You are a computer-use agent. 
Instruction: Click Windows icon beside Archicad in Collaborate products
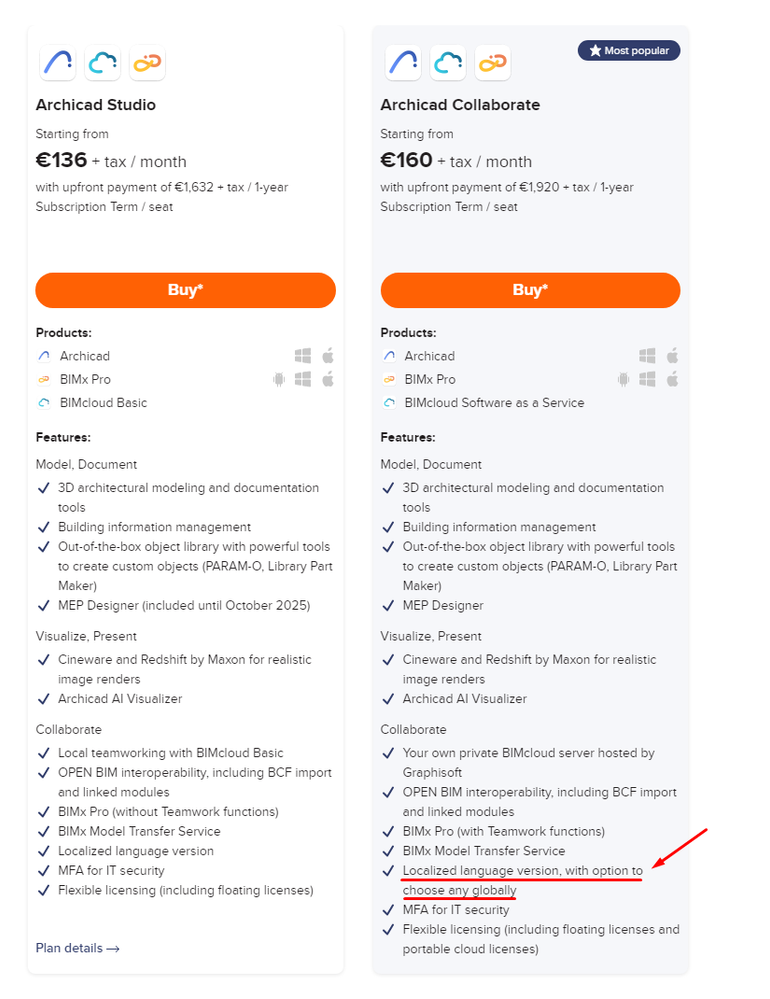click(648, 356)
